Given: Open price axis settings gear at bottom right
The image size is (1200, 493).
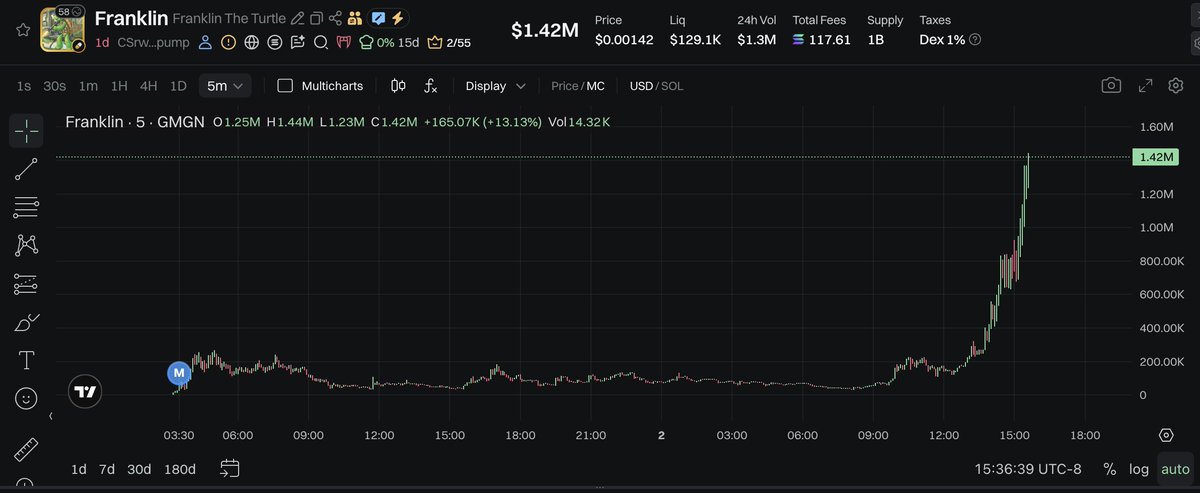Looking at the screenshot, I should tap(1166, 435).
